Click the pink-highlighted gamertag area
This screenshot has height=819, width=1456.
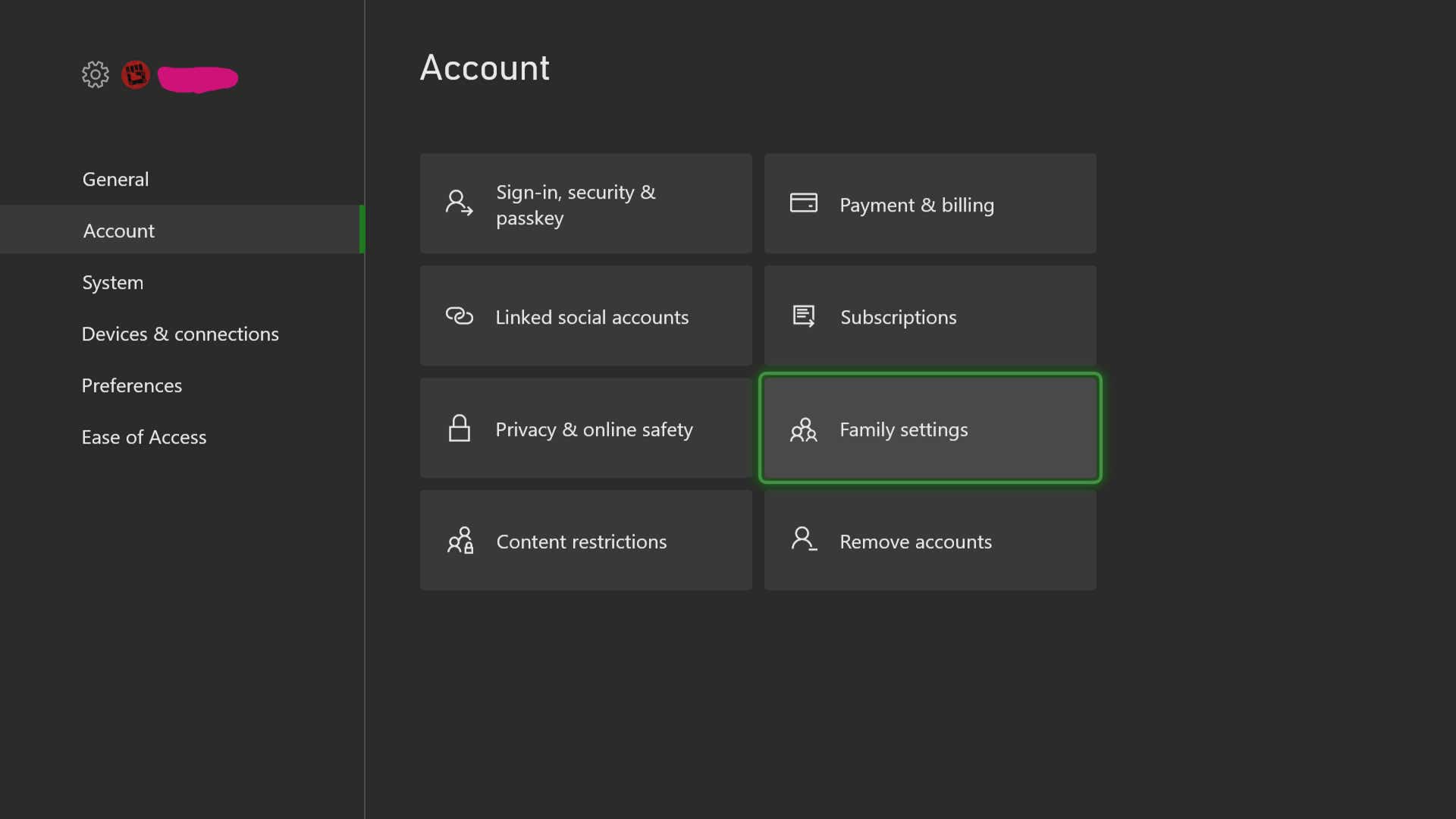coord(197,77)
